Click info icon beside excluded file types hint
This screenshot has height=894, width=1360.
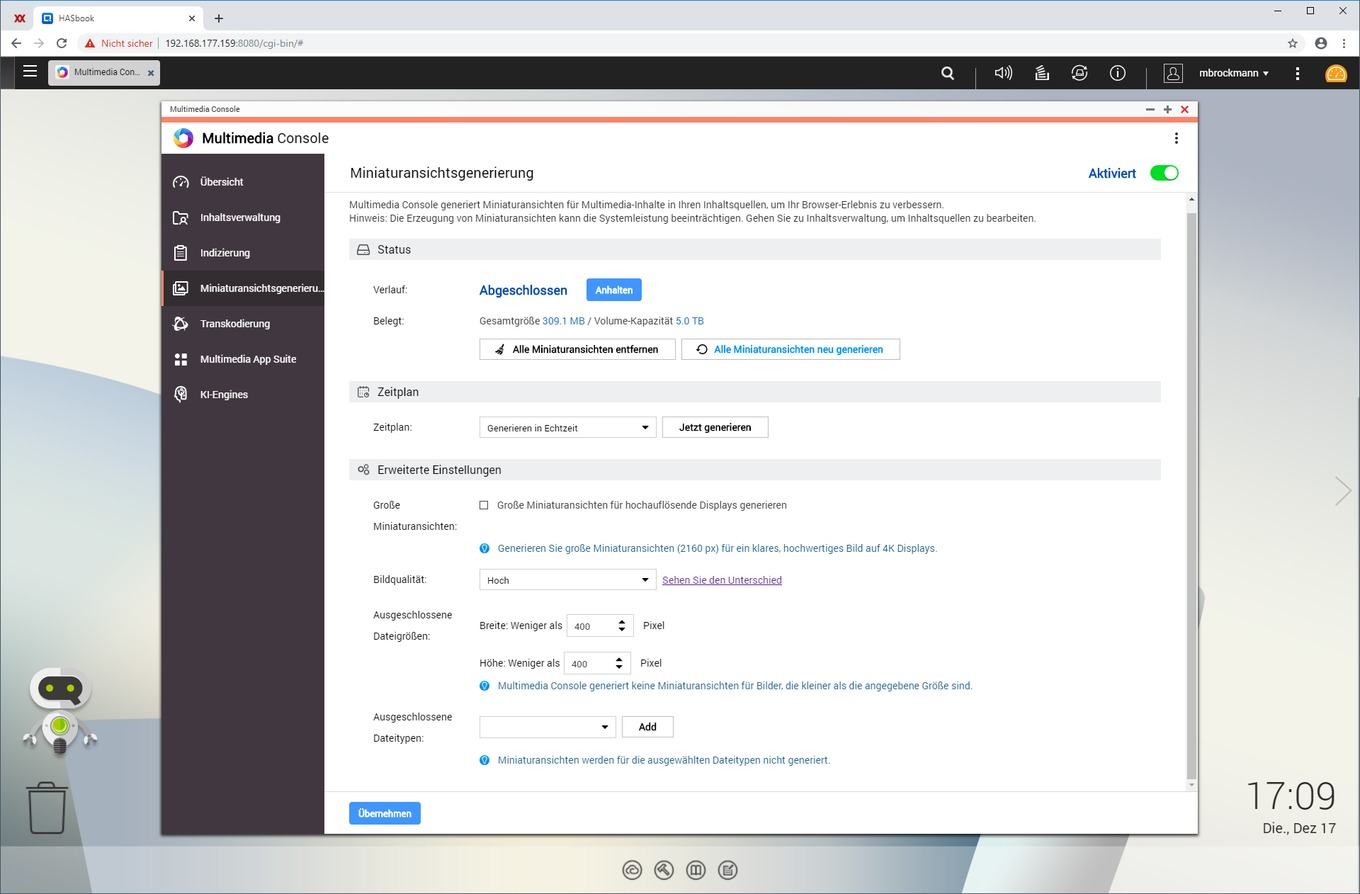pyautogui.click(x=485, y=760)
